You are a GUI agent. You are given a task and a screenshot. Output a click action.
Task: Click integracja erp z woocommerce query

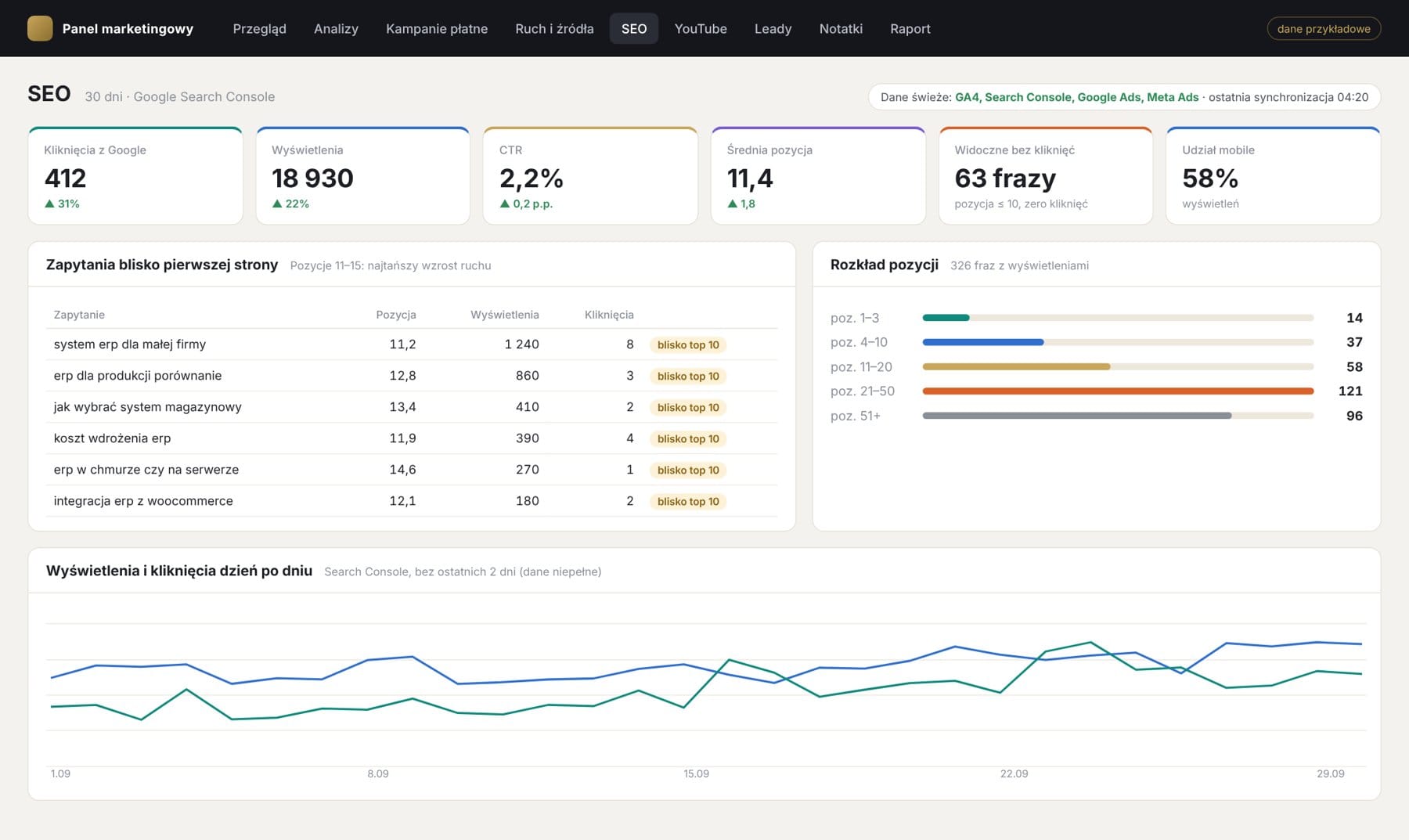tap(143, 501)
